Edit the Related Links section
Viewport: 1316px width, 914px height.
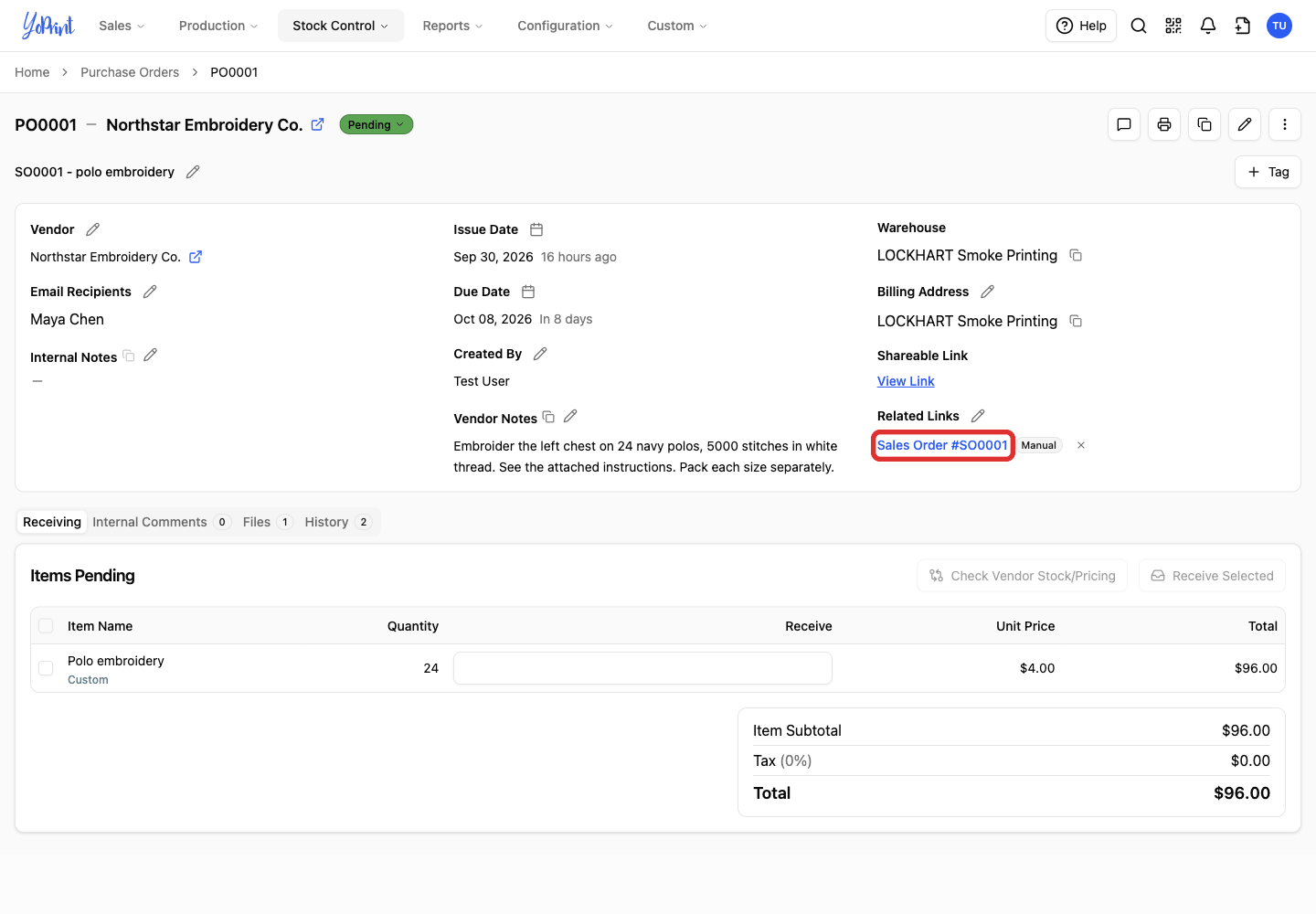[978, 416]
